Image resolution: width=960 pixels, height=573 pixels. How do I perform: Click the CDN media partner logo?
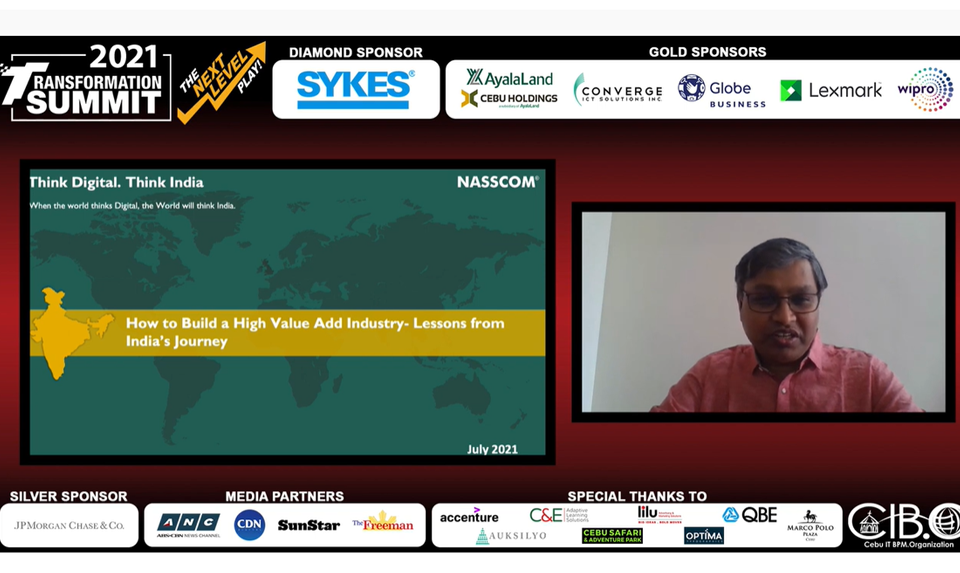click(x=250, y=525)
